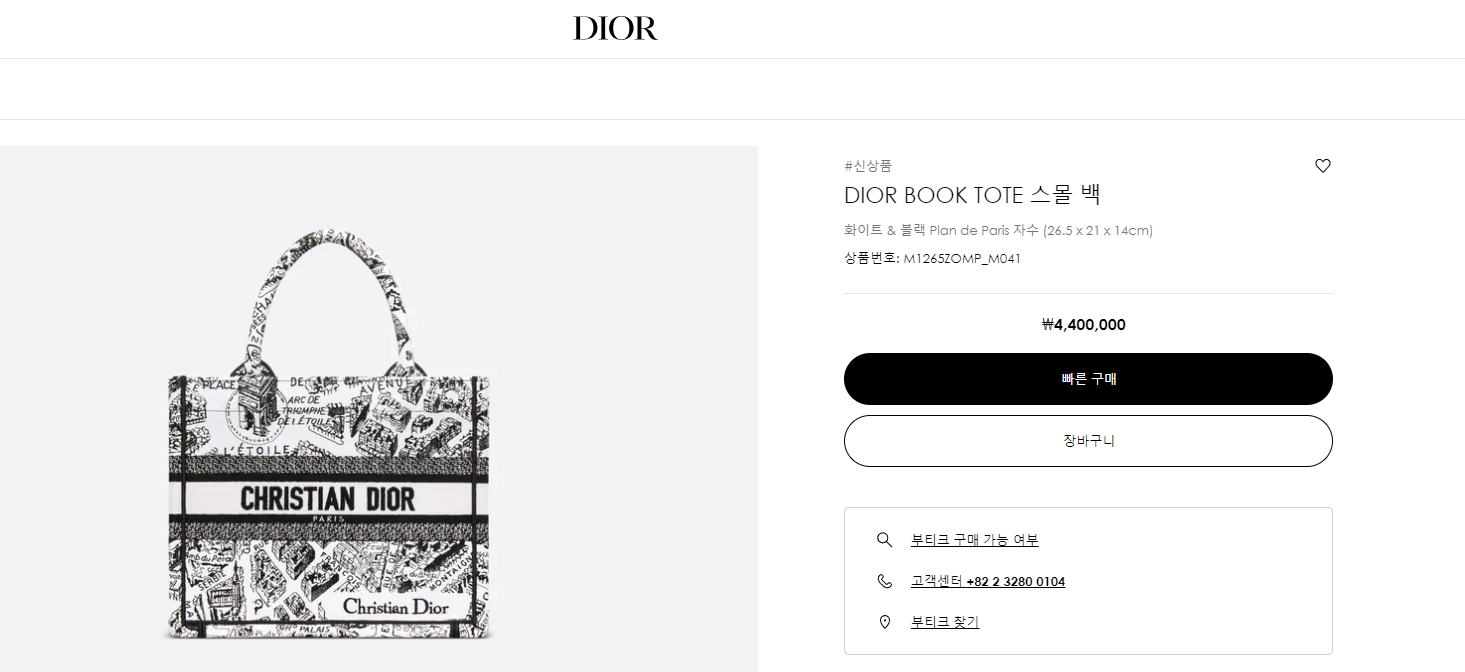Open the 부티크 구매 가능 여부 link

(974, 540)
